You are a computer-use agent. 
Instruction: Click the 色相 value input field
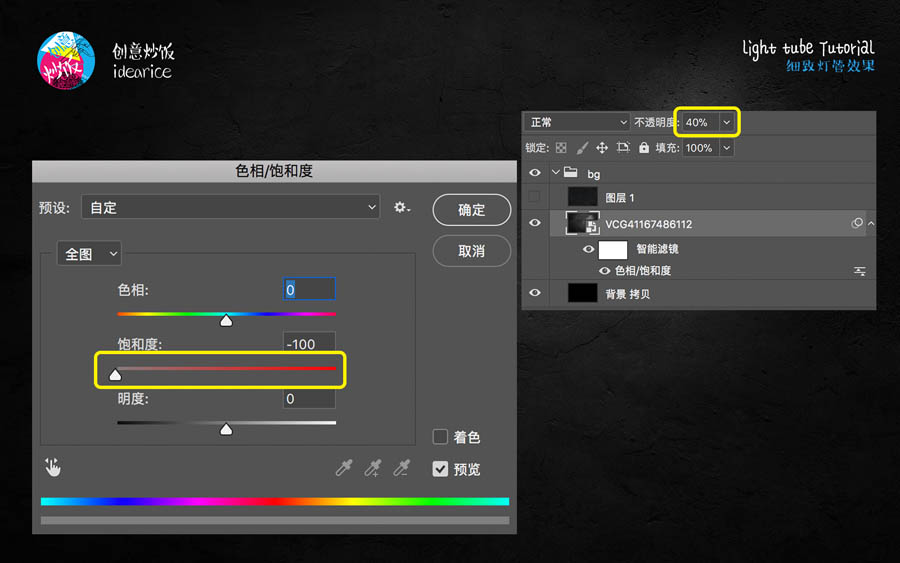pyautogui.click(x=309, y=289)
